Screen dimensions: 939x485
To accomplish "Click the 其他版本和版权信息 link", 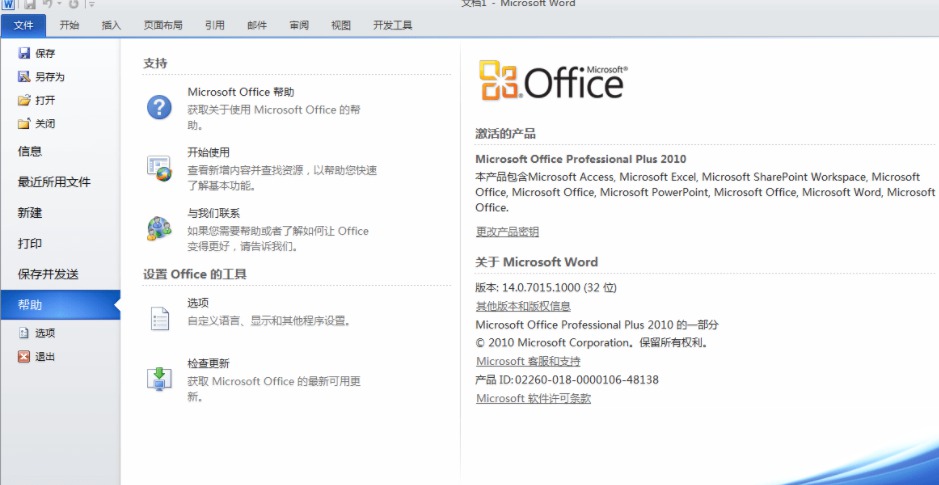I will tap(523, 306).
